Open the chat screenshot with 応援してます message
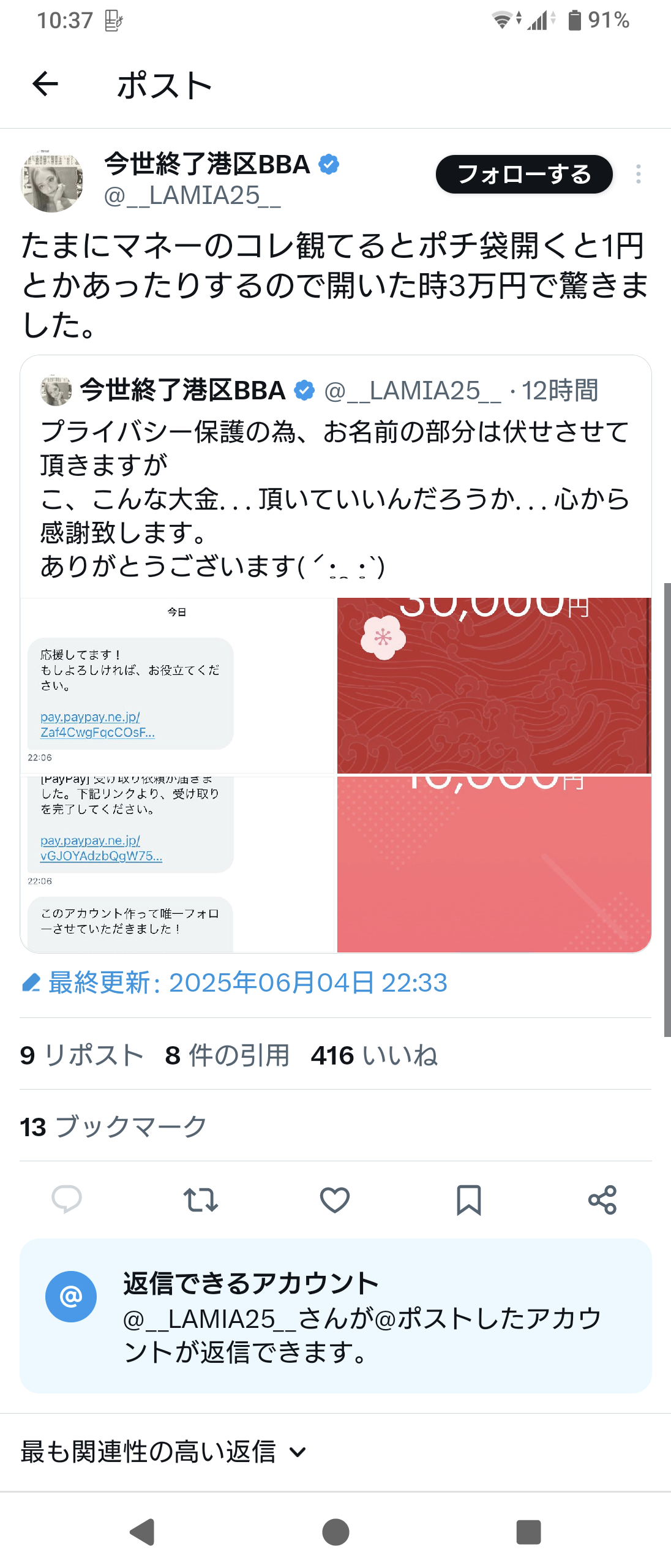Viewport: 671px width, 1568px height. pos(178,685)
